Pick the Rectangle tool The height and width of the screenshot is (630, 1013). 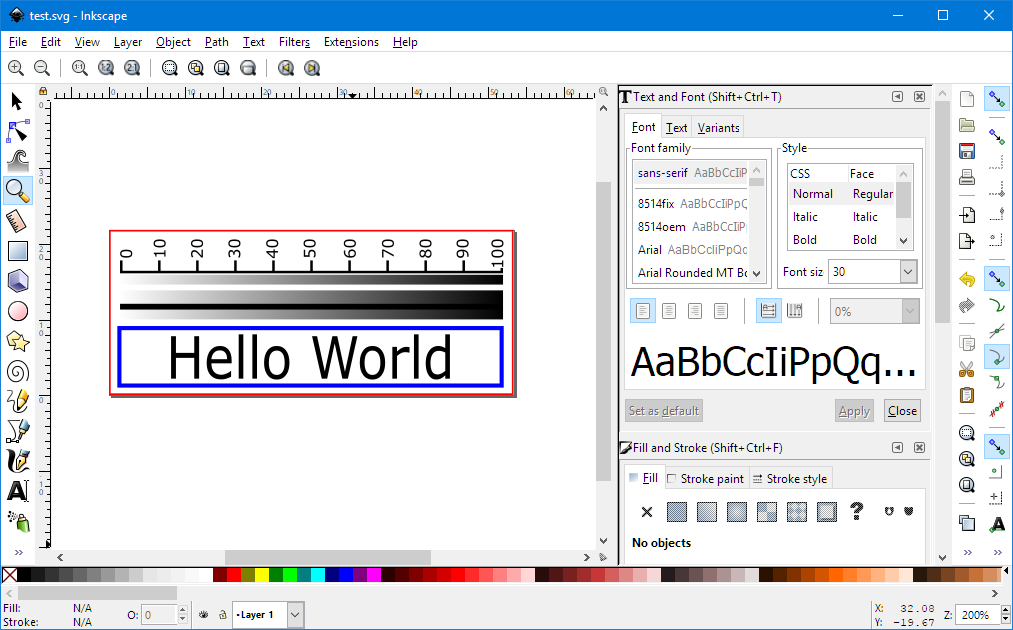(x=17, y=251)
